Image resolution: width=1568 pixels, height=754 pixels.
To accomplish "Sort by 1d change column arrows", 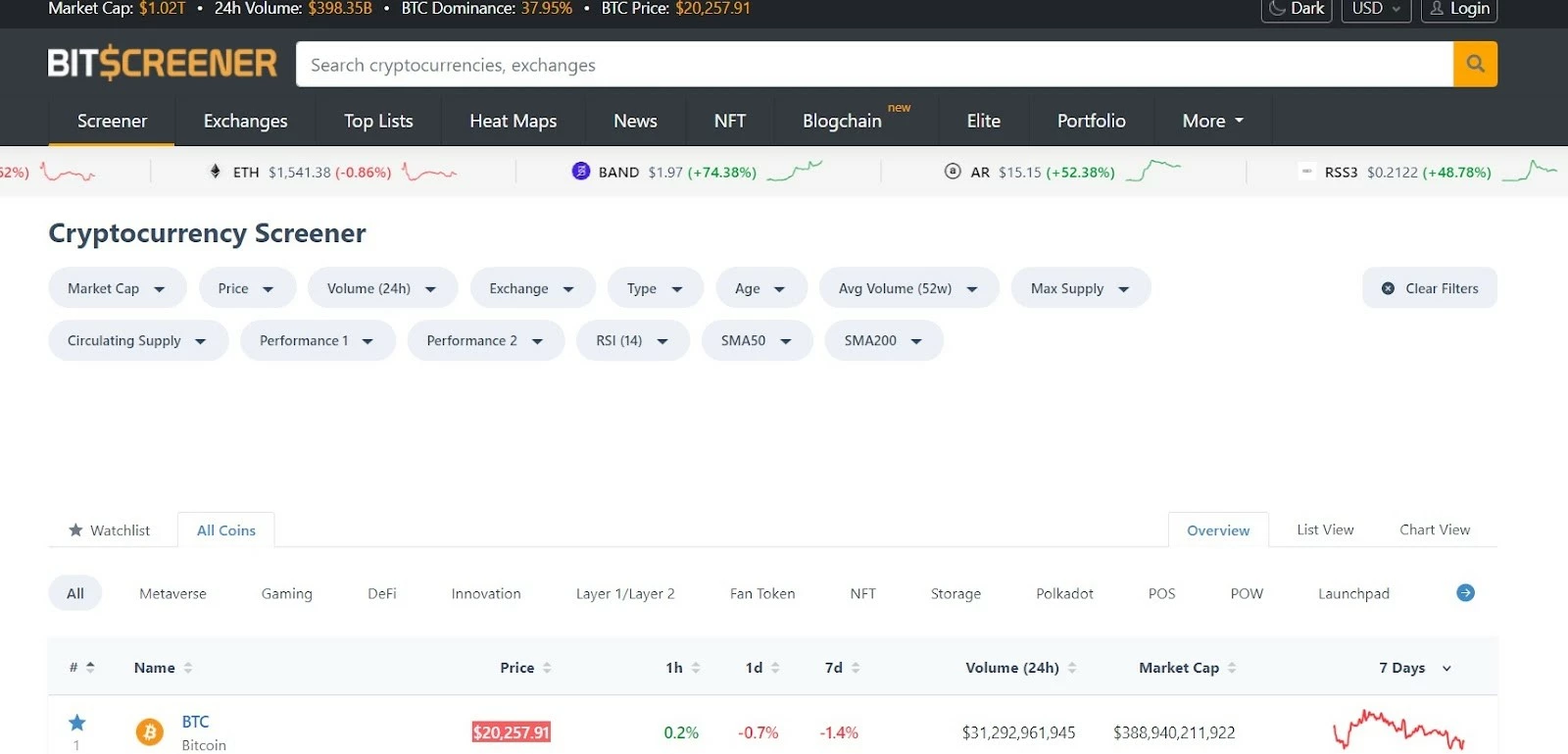I will point(775,668).
